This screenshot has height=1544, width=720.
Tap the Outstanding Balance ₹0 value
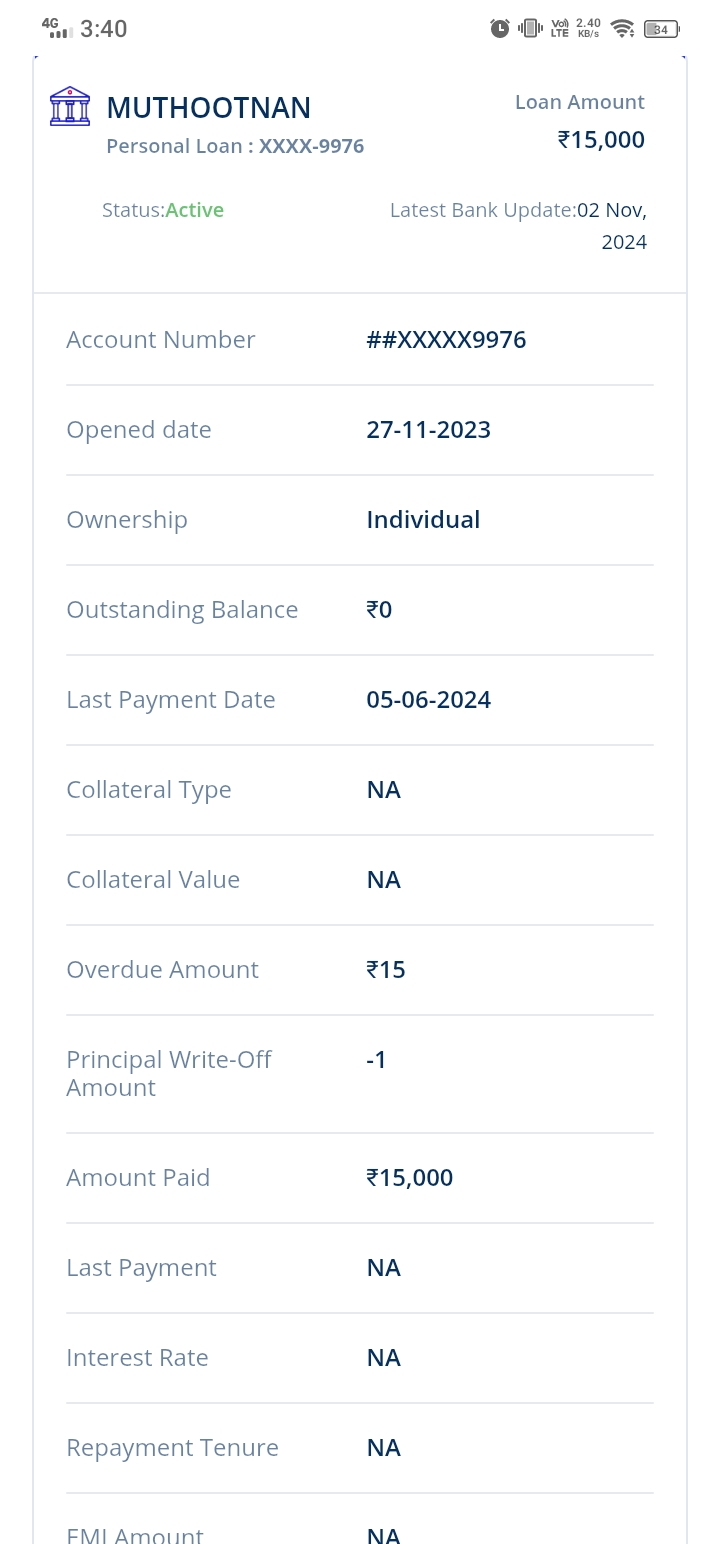[379, 610]
